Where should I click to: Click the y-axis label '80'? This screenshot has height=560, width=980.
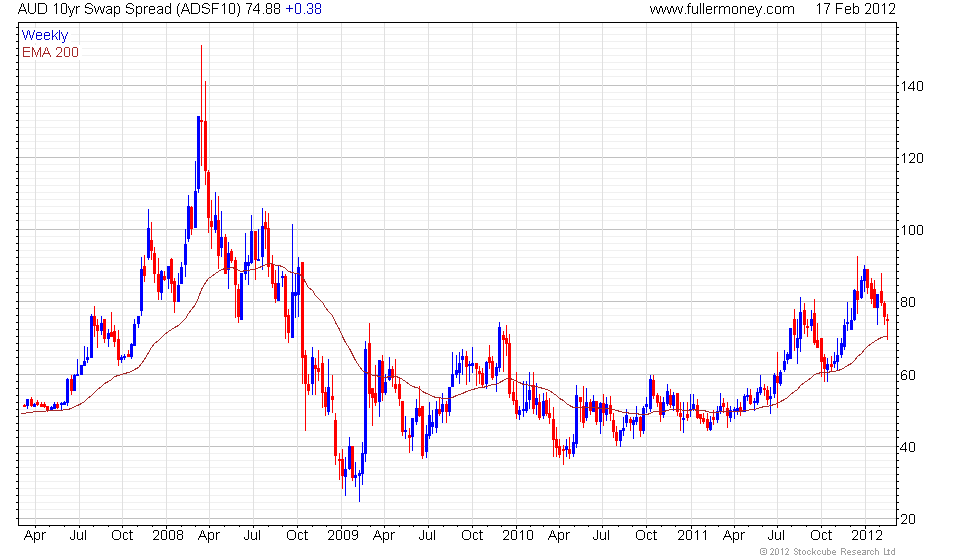[908, 302]
